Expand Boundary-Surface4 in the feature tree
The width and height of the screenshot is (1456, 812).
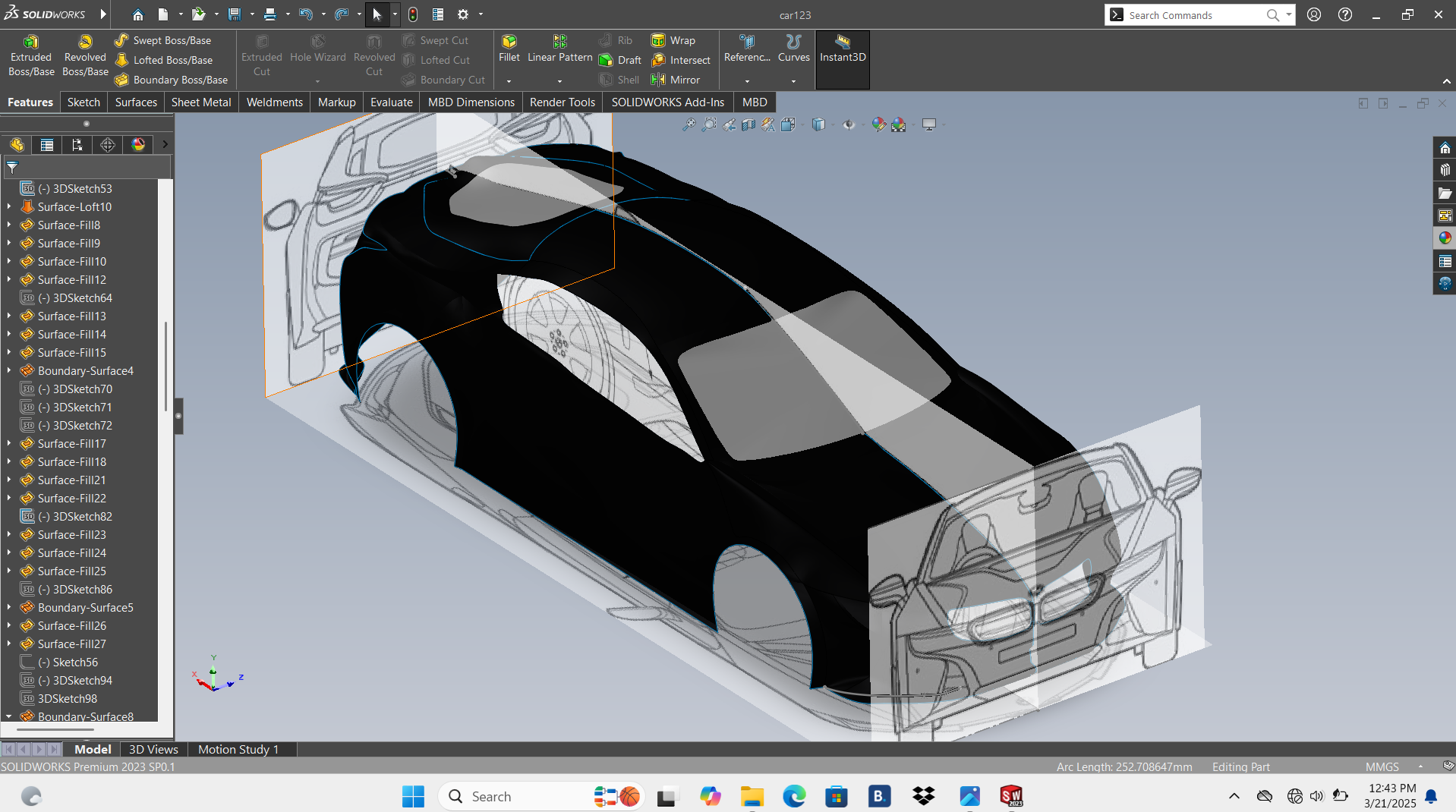click(8, 370)
